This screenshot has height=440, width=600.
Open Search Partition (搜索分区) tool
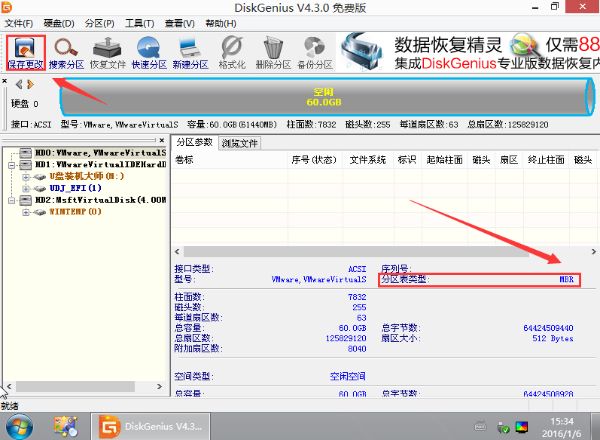point(66,53)
